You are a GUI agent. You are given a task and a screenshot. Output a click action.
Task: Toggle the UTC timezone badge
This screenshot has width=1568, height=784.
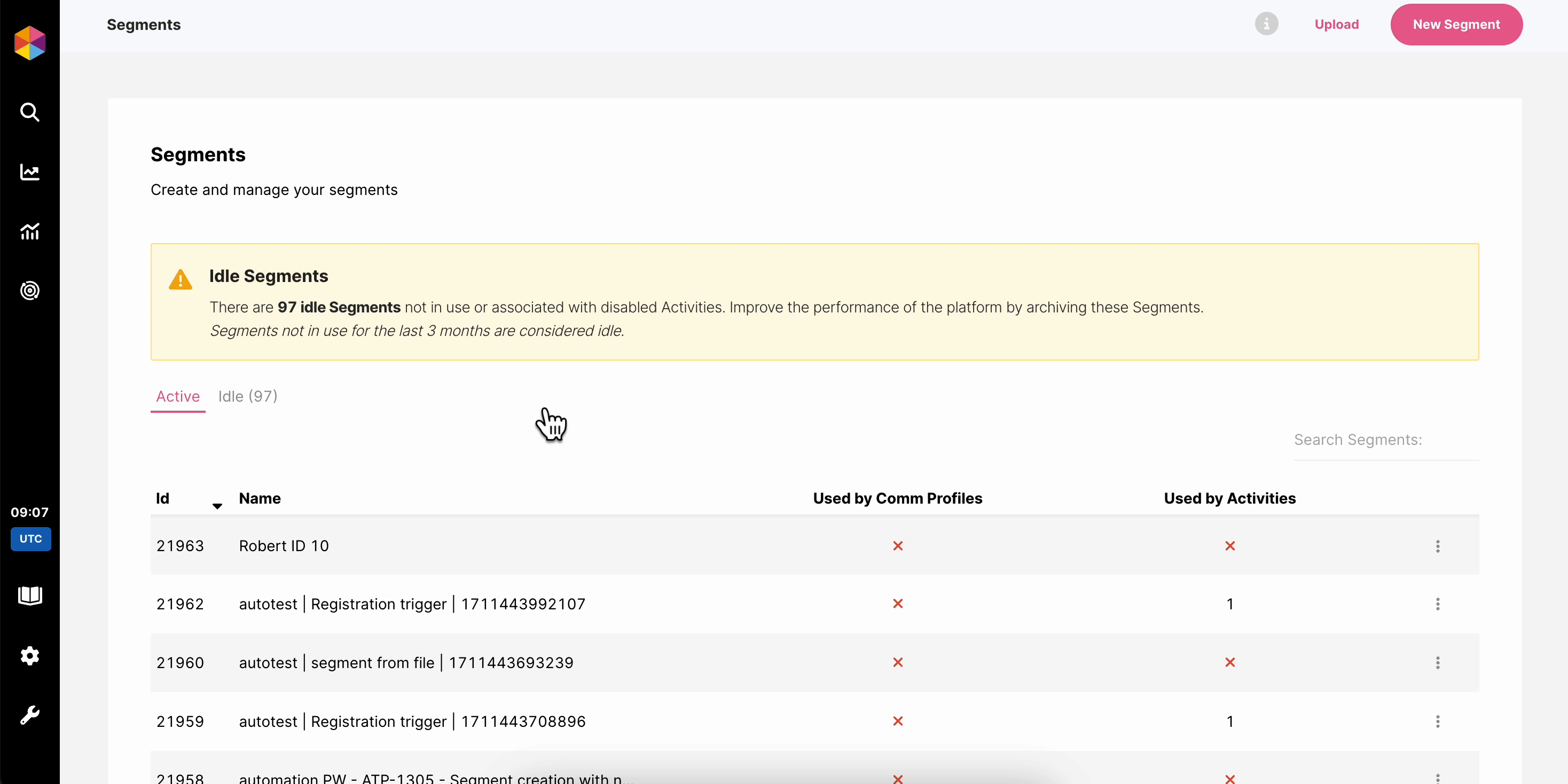tap(30, 539)
